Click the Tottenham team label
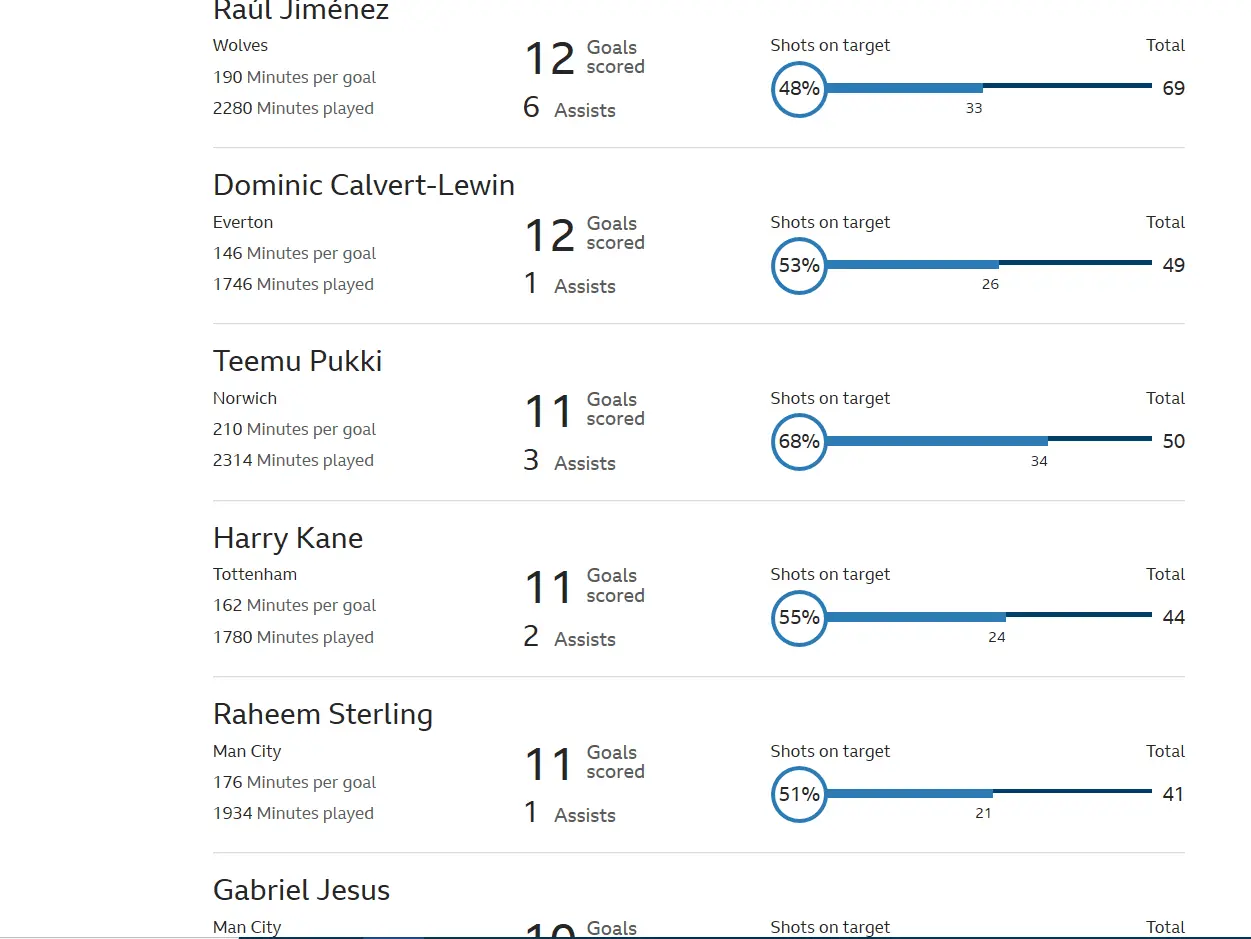Viewport: 1251px width, 939px height. pos(255,575)
